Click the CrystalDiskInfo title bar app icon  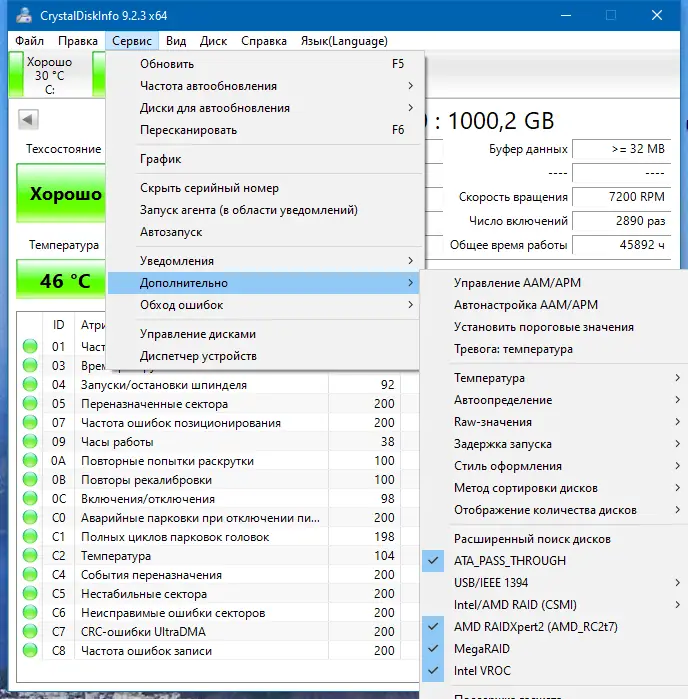coord(24,15)
